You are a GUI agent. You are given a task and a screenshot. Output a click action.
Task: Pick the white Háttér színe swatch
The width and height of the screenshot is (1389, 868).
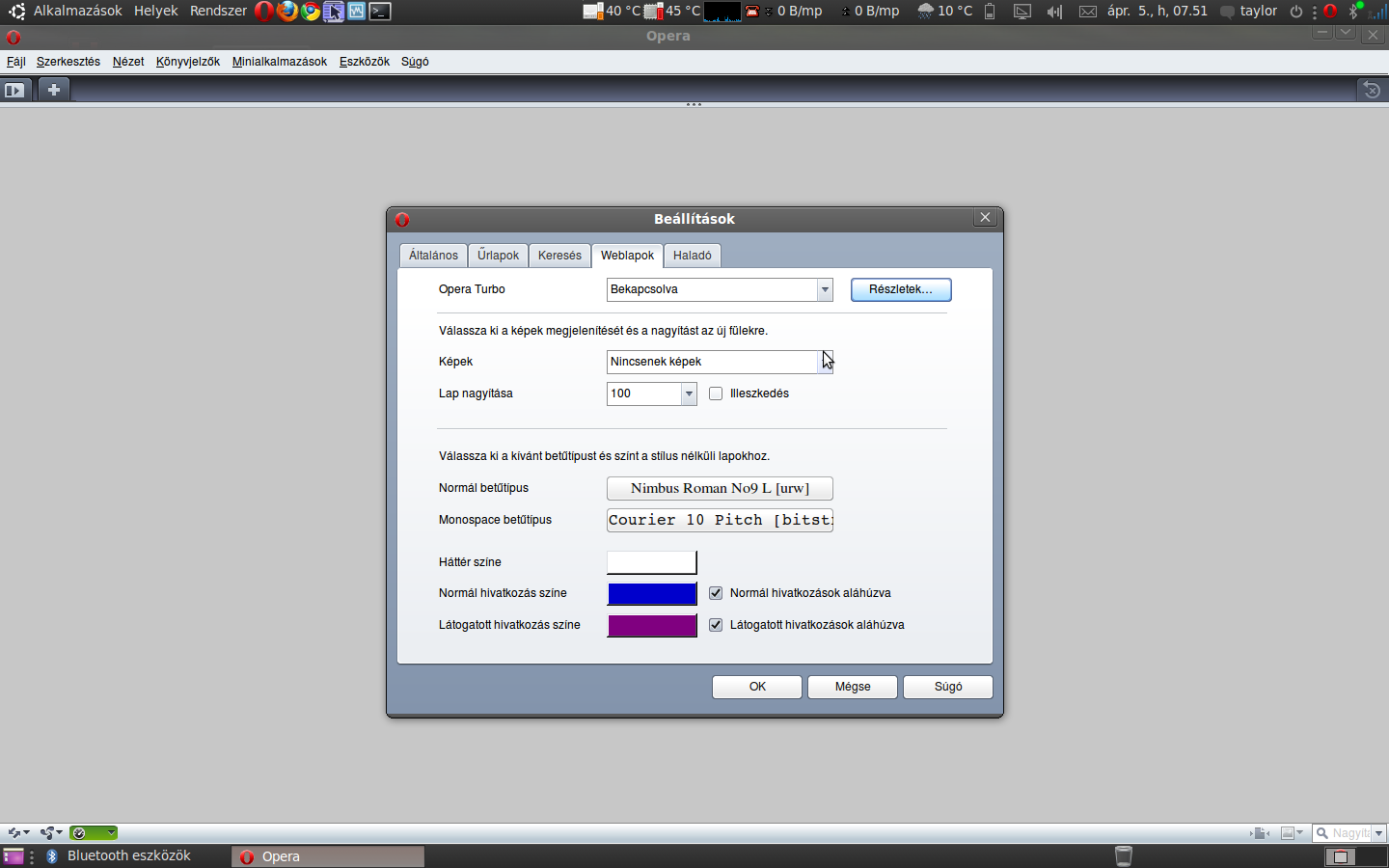point(652,562)
